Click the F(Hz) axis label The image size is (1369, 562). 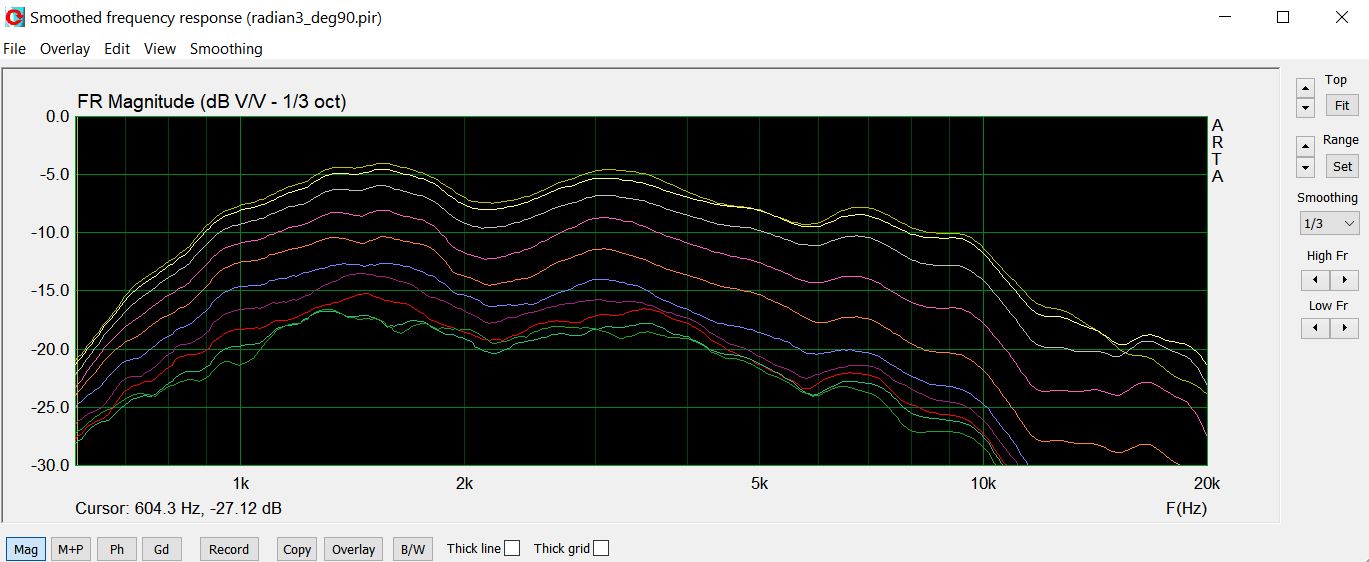click(x=1186, y=508)
